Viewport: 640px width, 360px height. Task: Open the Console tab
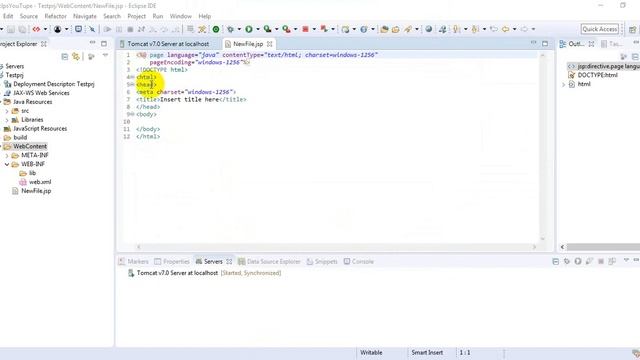(358, 262)
